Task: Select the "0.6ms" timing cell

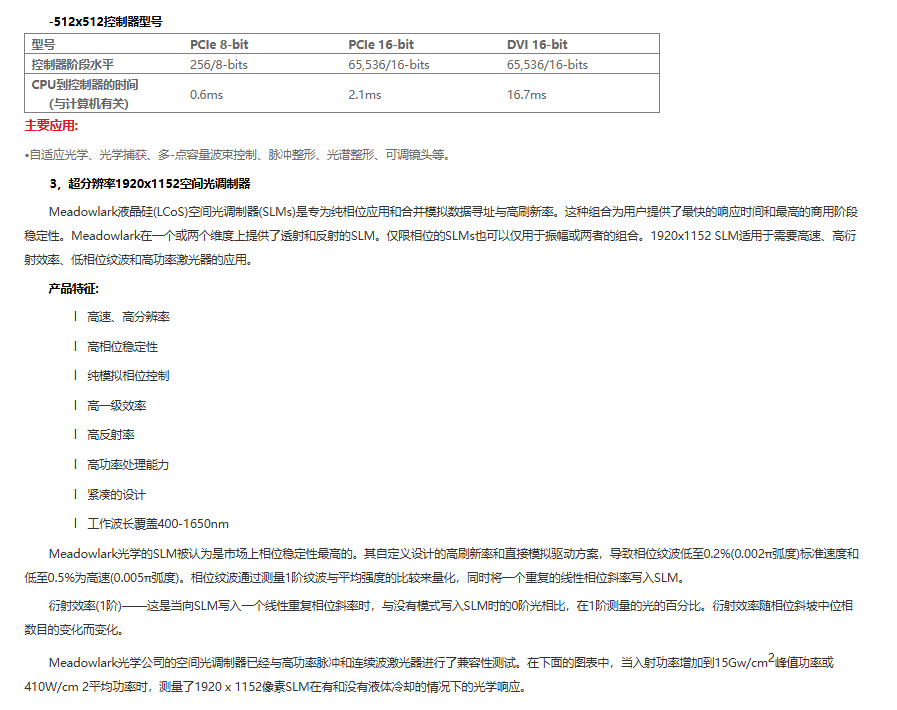Action: point(205,95)
